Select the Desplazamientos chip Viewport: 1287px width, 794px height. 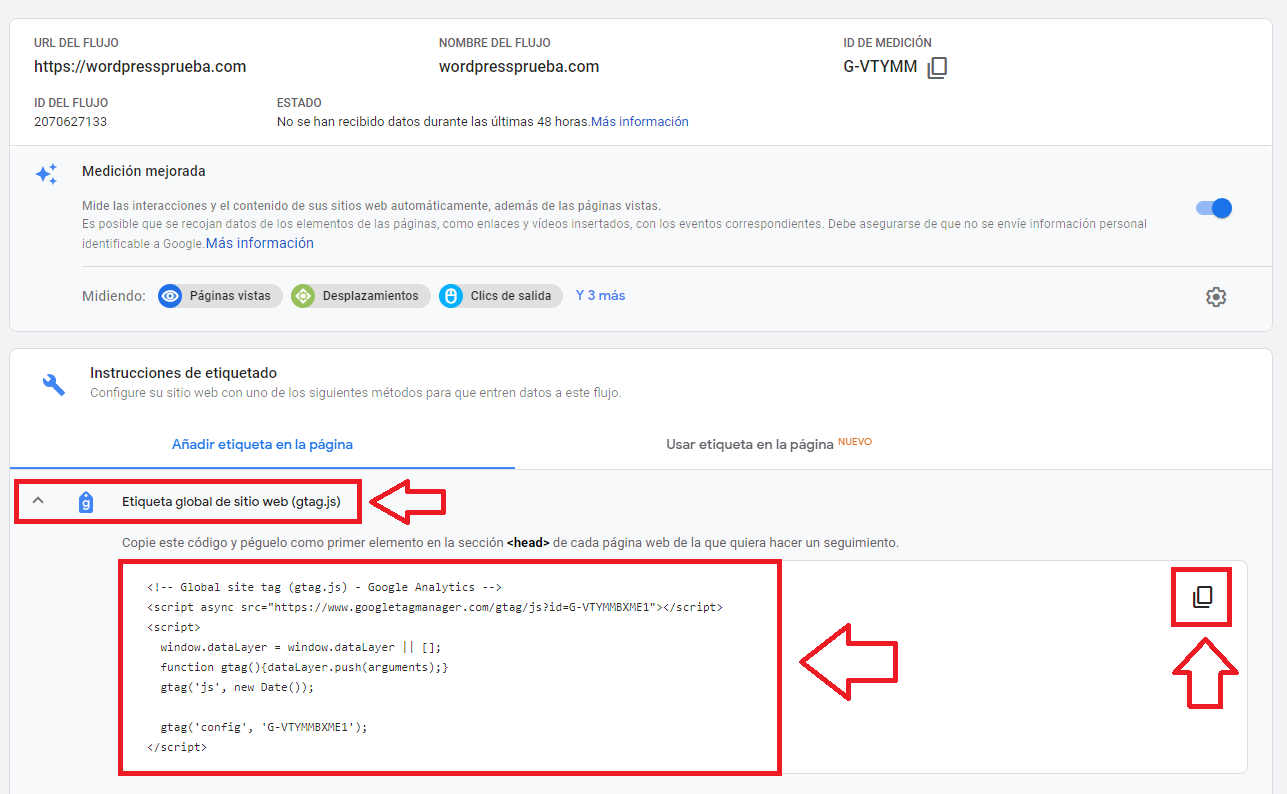click(x=361, y=296)
